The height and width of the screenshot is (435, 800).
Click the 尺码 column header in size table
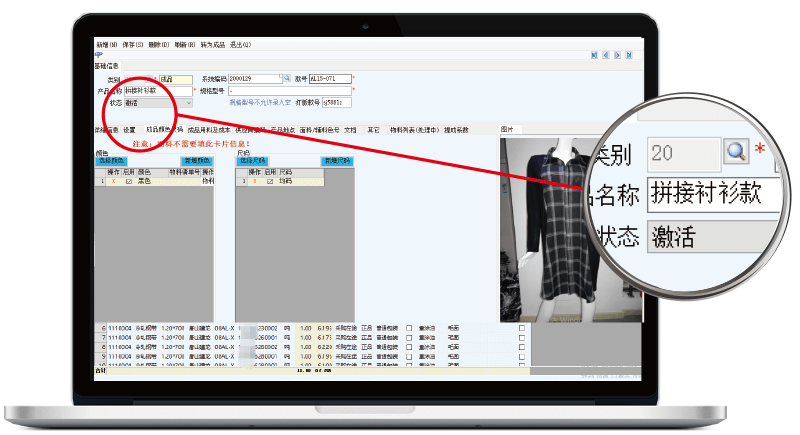click(301, 172)
